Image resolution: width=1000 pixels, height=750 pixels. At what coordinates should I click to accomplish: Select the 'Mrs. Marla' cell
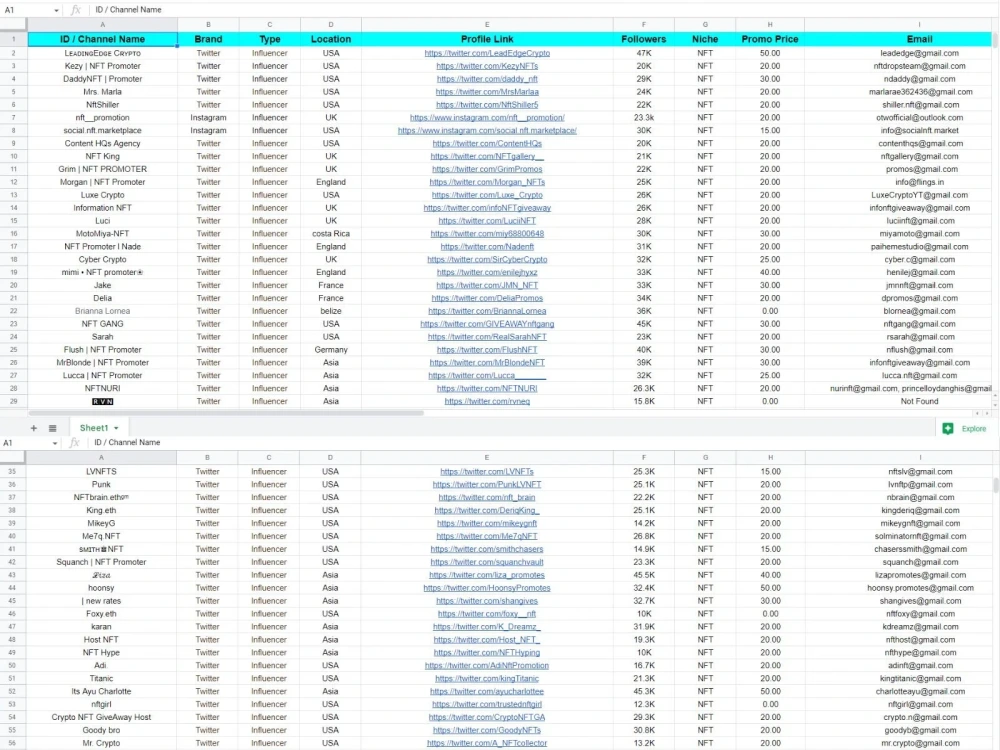[102, 92]
